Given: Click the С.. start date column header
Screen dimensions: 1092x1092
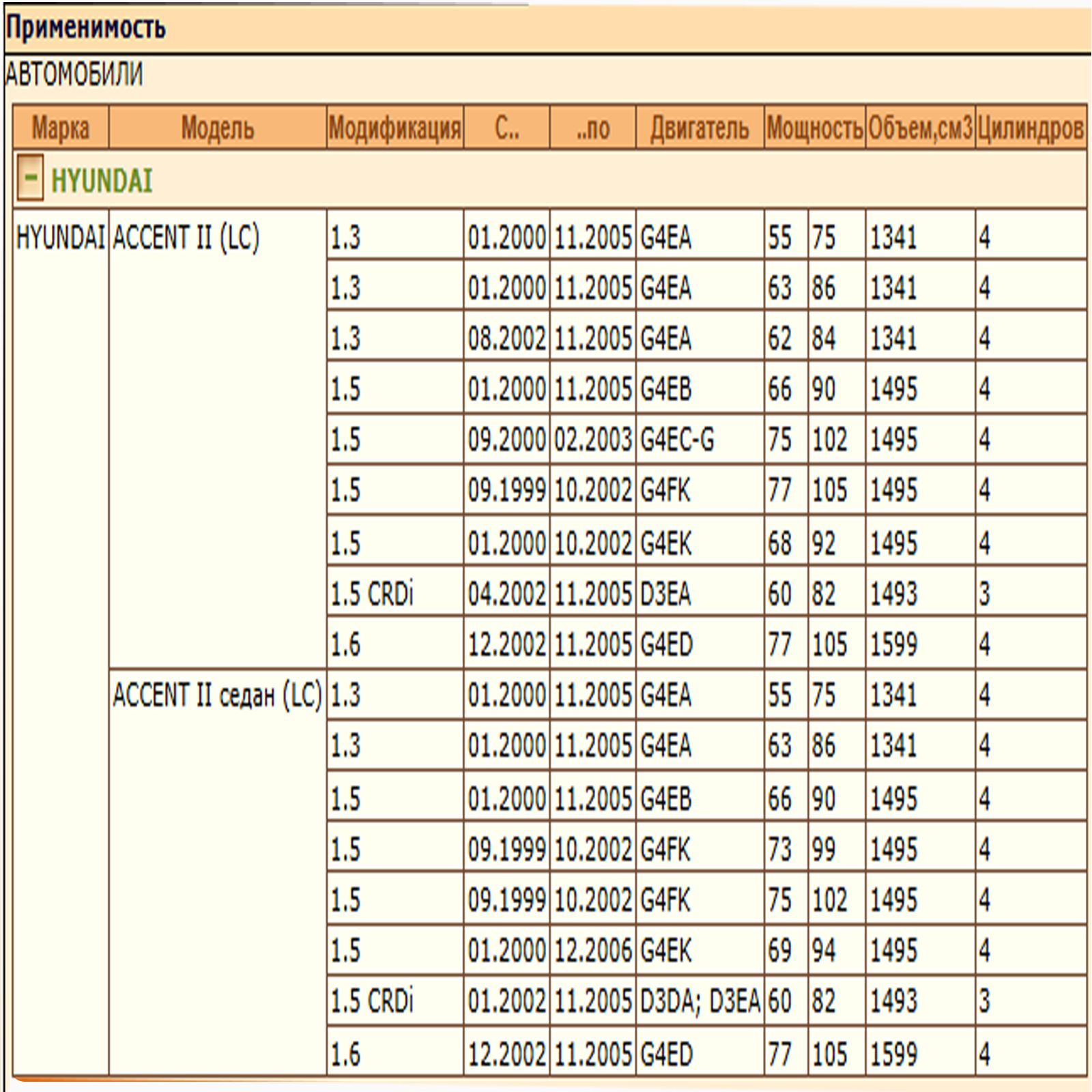Looking at the screenshot, I should pyautogui.click(x=506, y=127).
